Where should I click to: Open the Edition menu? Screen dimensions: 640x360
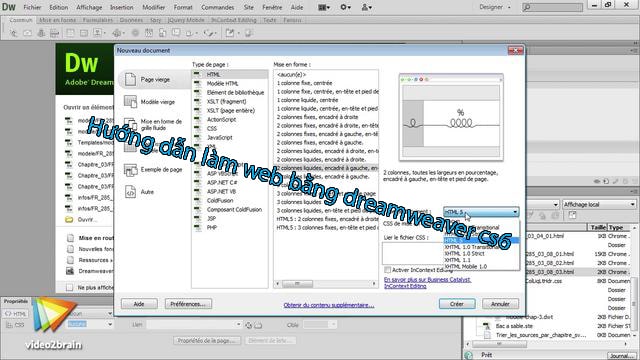[x=59, y=7]
